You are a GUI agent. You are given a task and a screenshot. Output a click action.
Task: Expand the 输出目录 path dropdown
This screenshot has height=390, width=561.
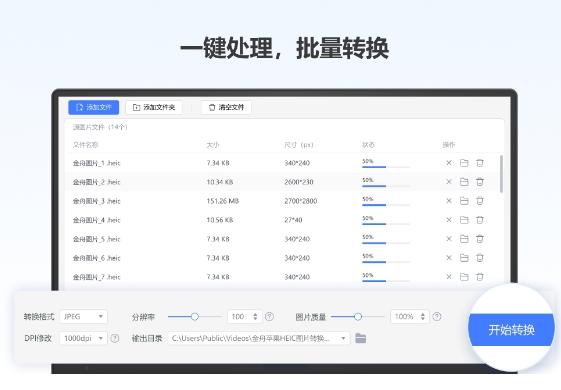[x=343, y=338]
